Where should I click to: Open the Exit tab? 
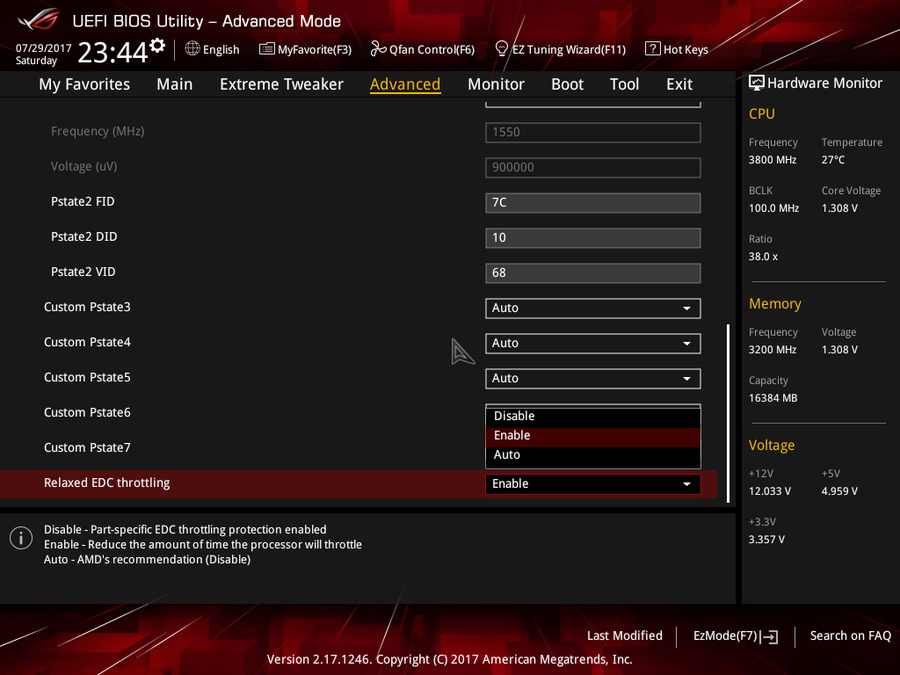[679, 84]
